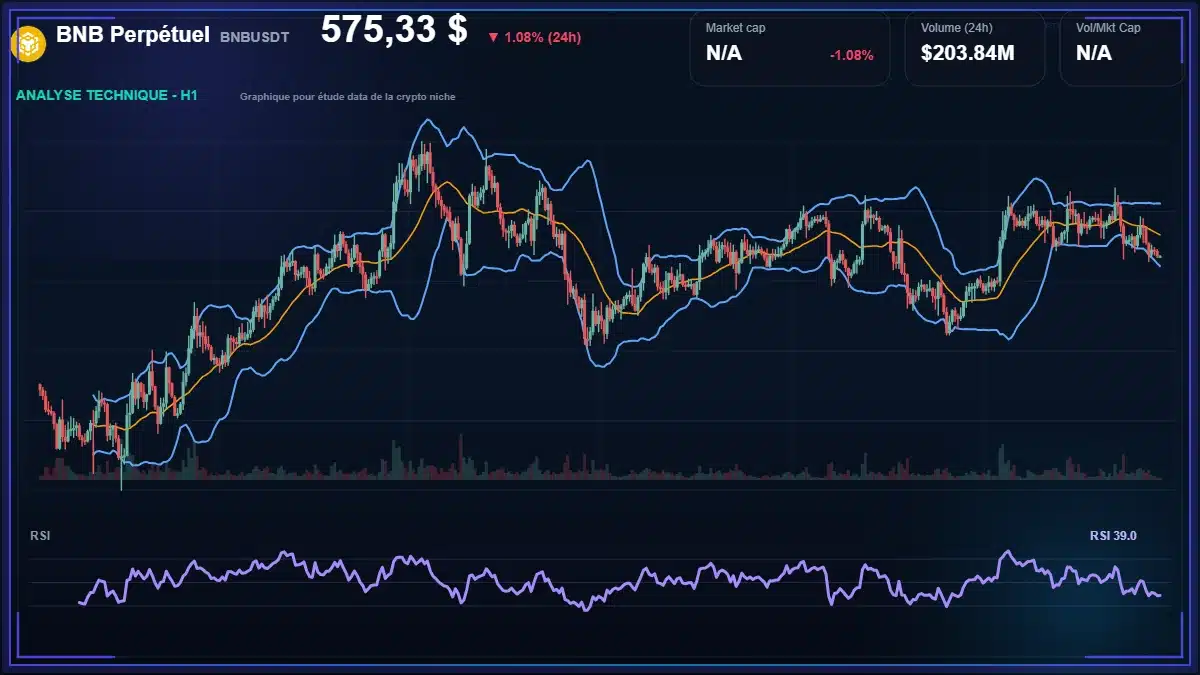Click the red down-triangle change indicator
Viewport: 1200px width, 675px height.
pyautogui.click(x=493, y=38)
